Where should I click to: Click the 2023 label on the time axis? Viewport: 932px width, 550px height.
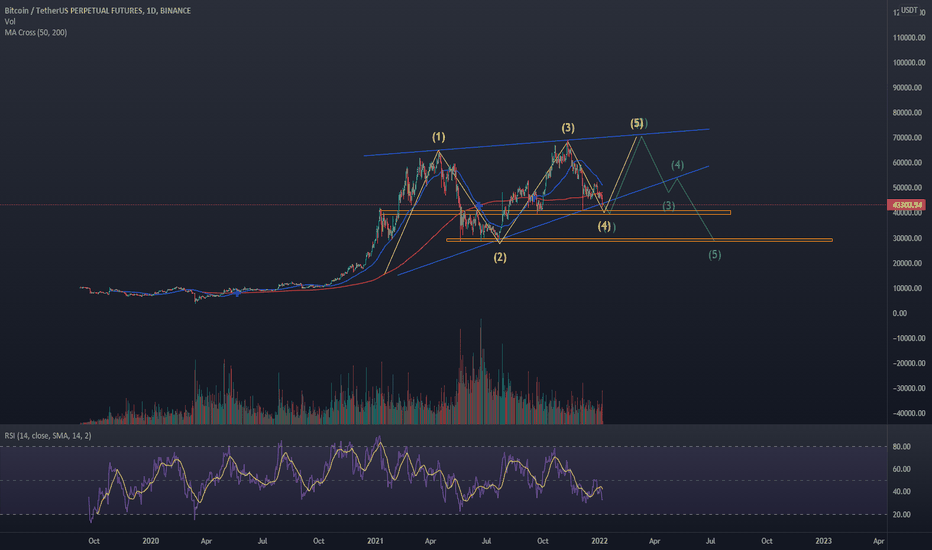point(823,541)
